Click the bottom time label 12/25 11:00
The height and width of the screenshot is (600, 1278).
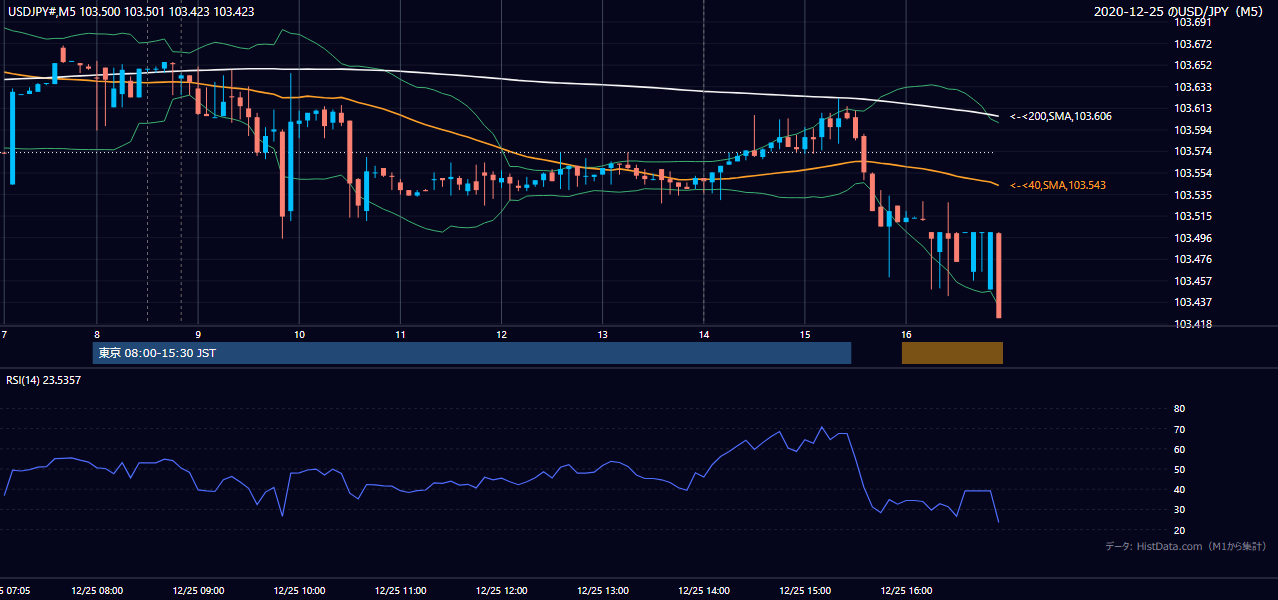click(399, 591)
